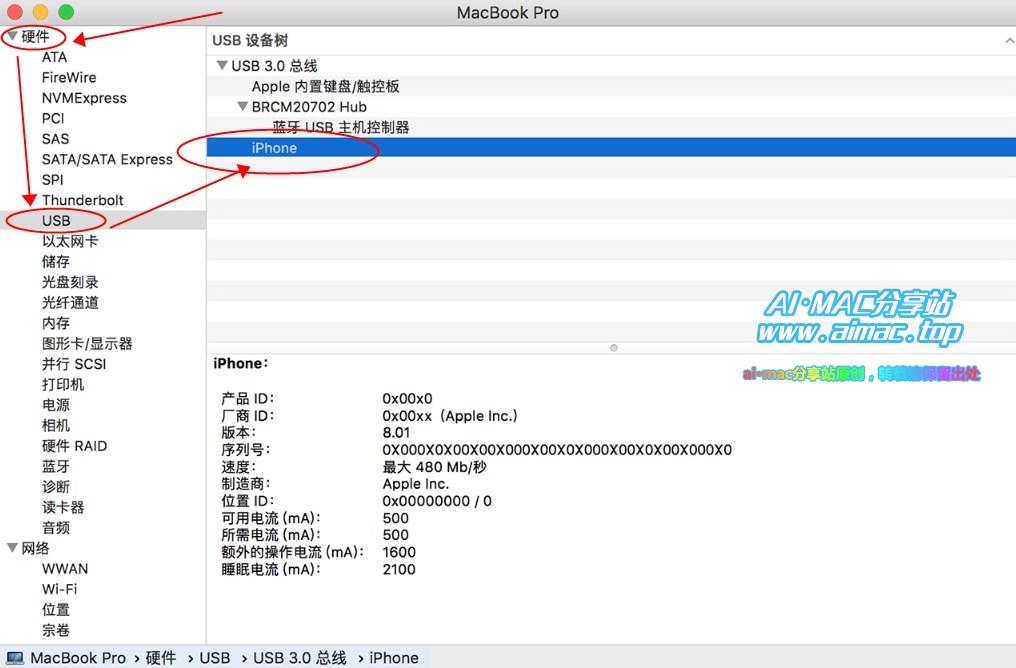Image resolution: width=1016 pixels, height=668 pixels.
Task: Click the iPhone: details heading
Action: [x=240, y=363]
